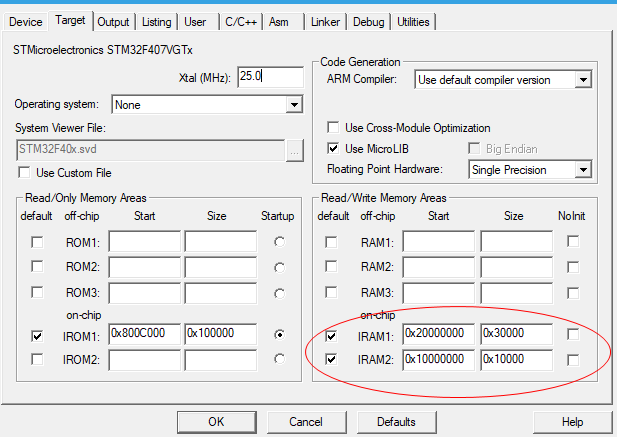Open the Operating system dropdown
This screenshot has width=617, height=437.
click(x=207, y=105)
